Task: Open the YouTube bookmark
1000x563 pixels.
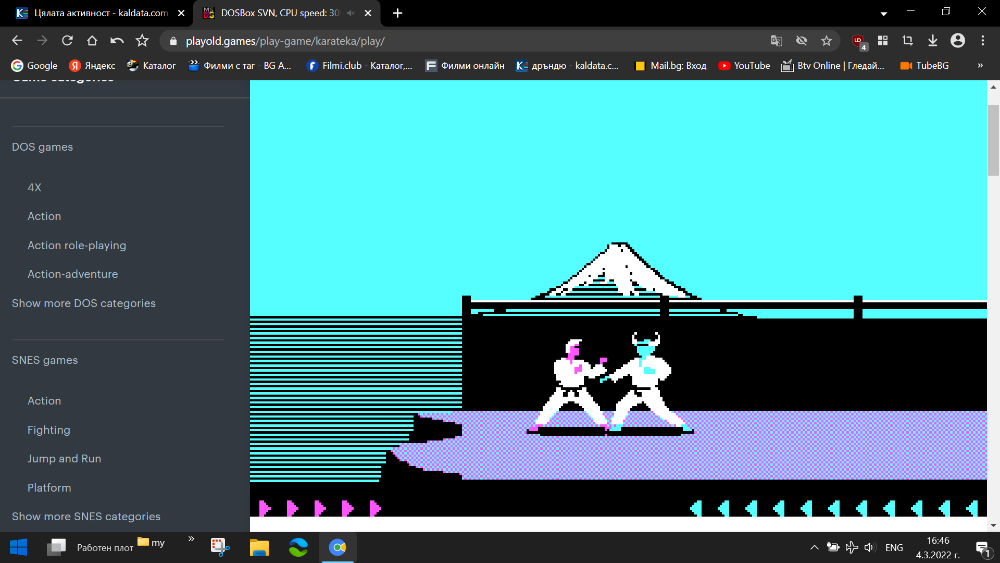Action: coord(744,66)
